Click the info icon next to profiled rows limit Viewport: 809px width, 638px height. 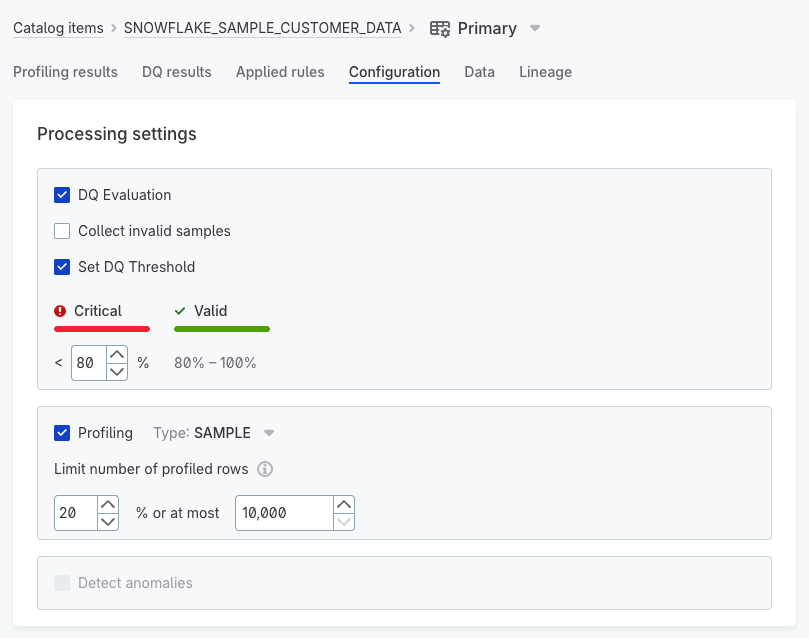click(265, 469)
